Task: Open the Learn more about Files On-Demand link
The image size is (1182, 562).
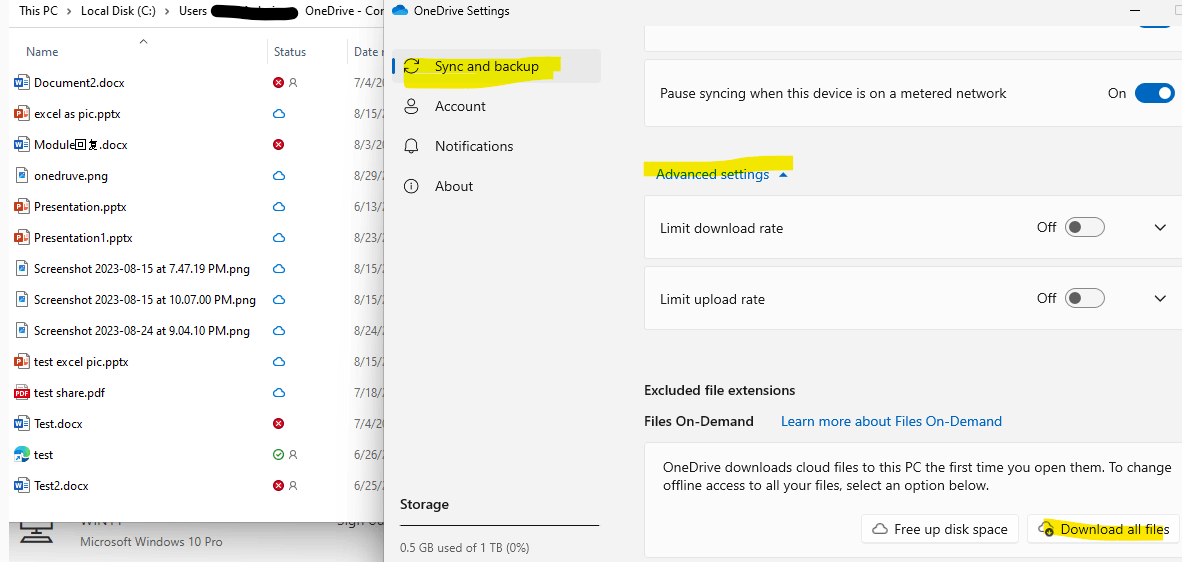Action: click(x=891, y=421)
